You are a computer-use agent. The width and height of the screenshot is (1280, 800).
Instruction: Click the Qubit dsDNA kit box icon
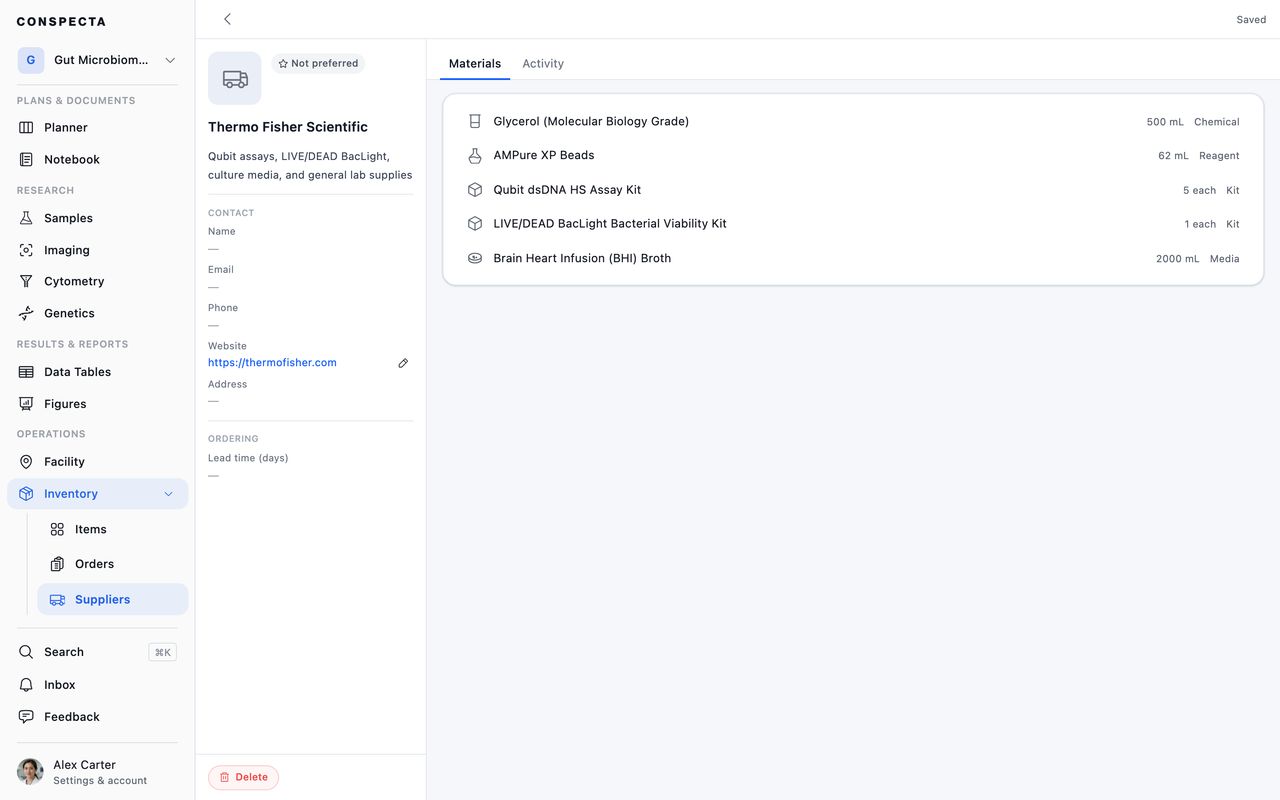click(x=475, y=190)
